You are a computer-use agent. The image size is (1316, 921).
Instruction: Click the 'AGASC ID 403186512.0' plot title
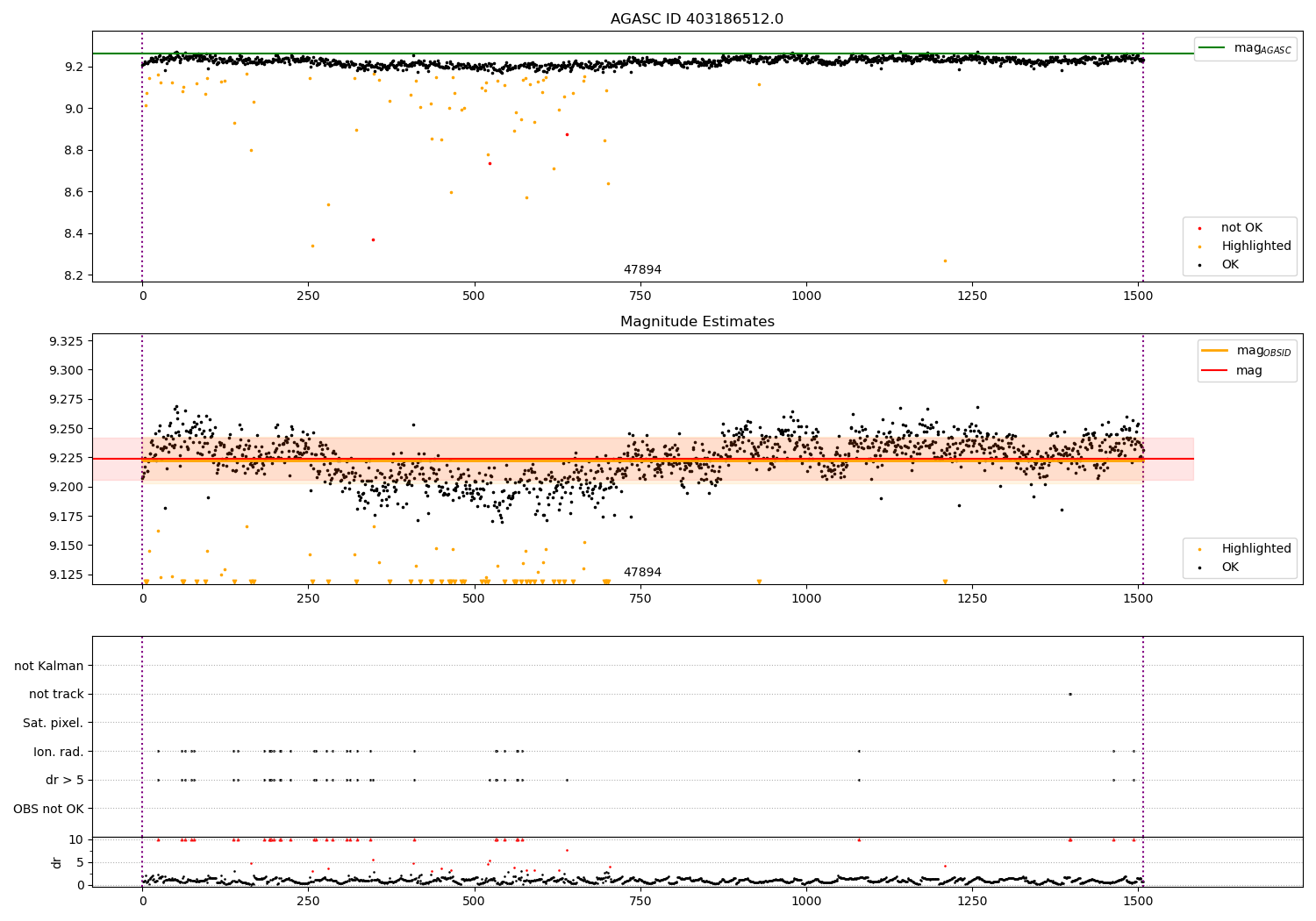(x=697, y=19)
